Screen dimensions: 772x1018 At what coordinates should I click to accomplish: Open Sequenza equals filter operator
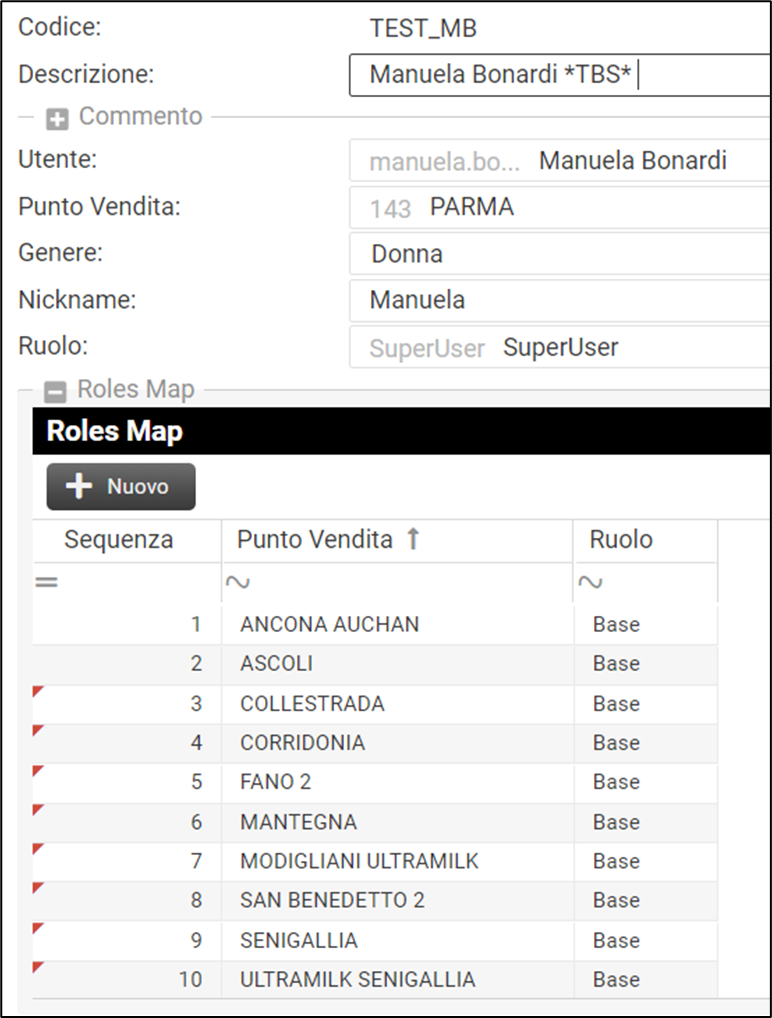click(x=46, y=582)
